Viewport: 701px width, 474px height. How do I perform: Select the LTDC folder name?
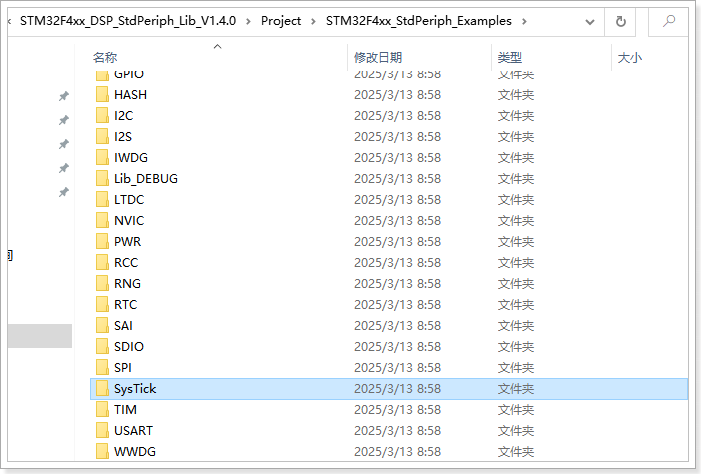129,199
